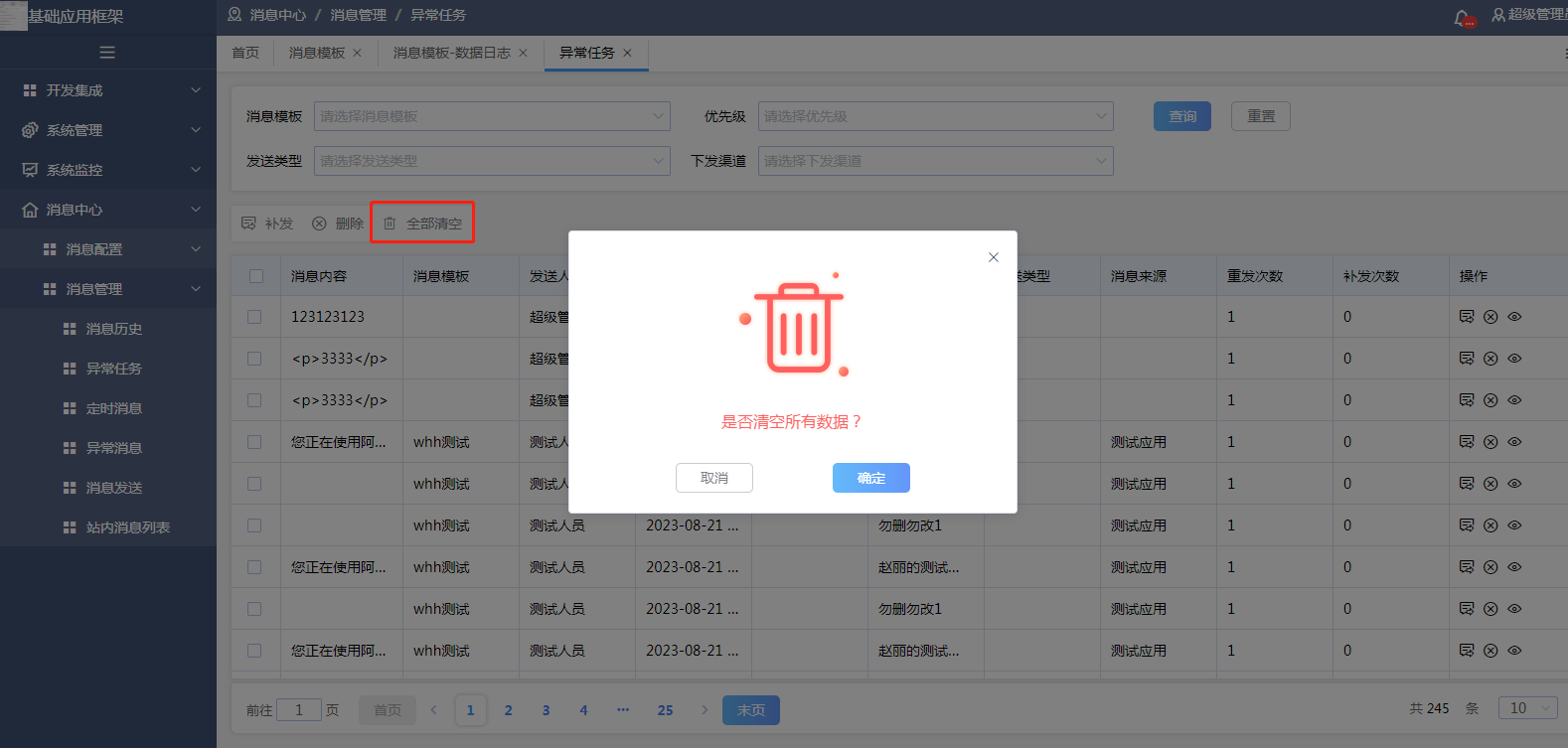Switch to the 首页 tab
The width and height of the screenshot is (1568, 748).
tap(245, 53)
